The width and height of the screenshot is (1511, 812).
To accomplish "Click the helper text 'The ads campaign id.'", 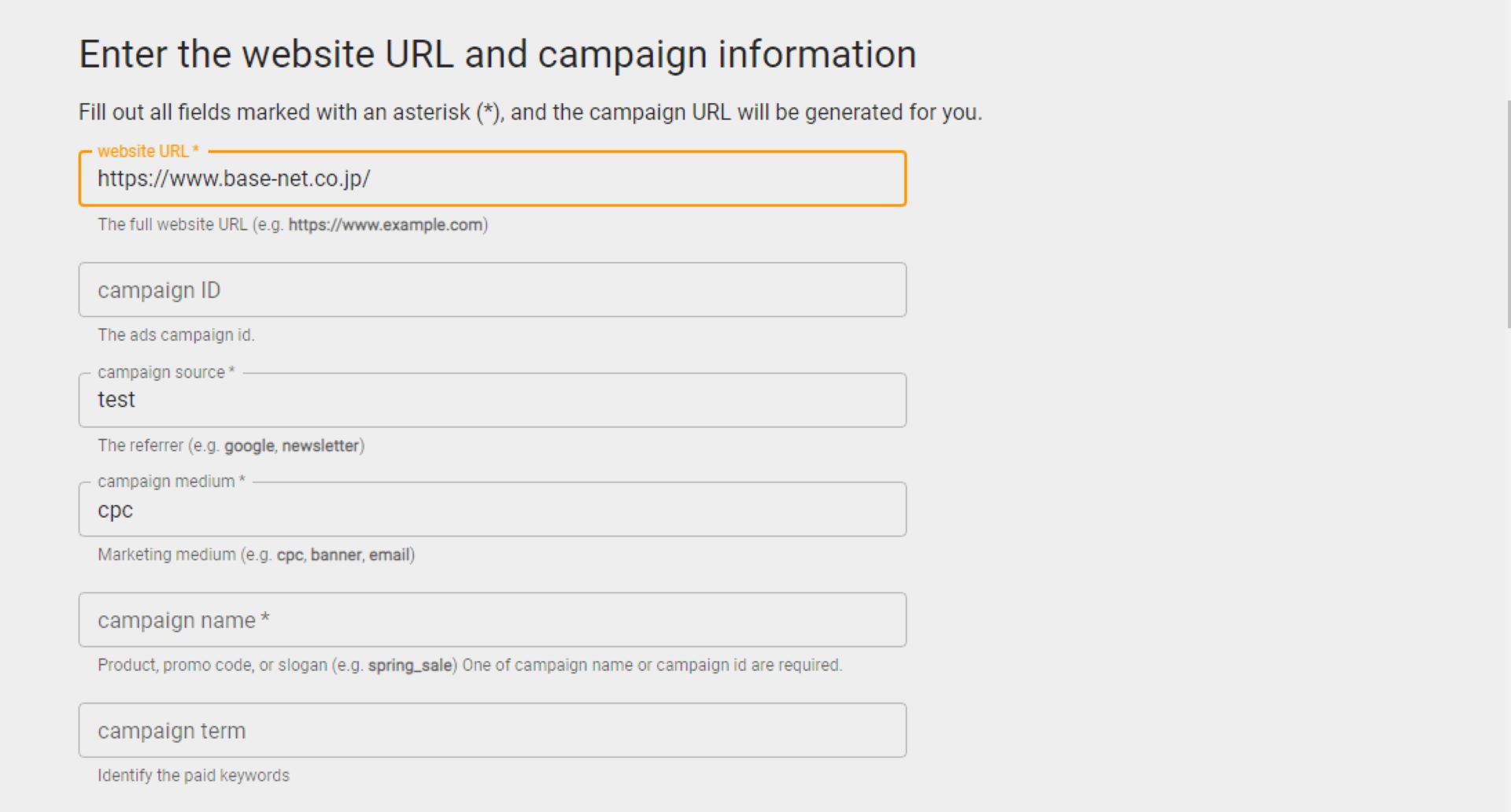I will [175, 335].
